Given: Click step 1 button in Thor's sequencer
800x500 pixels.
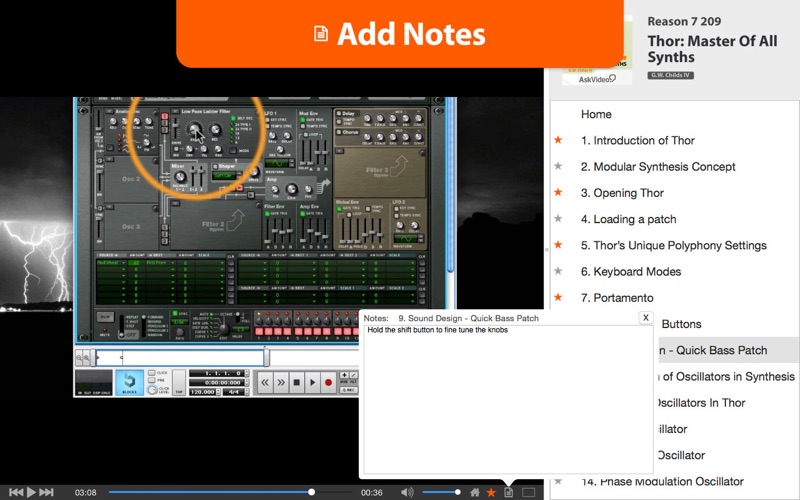Looking at the screenshot, I should pyautogui.click(x=259, y=332).
